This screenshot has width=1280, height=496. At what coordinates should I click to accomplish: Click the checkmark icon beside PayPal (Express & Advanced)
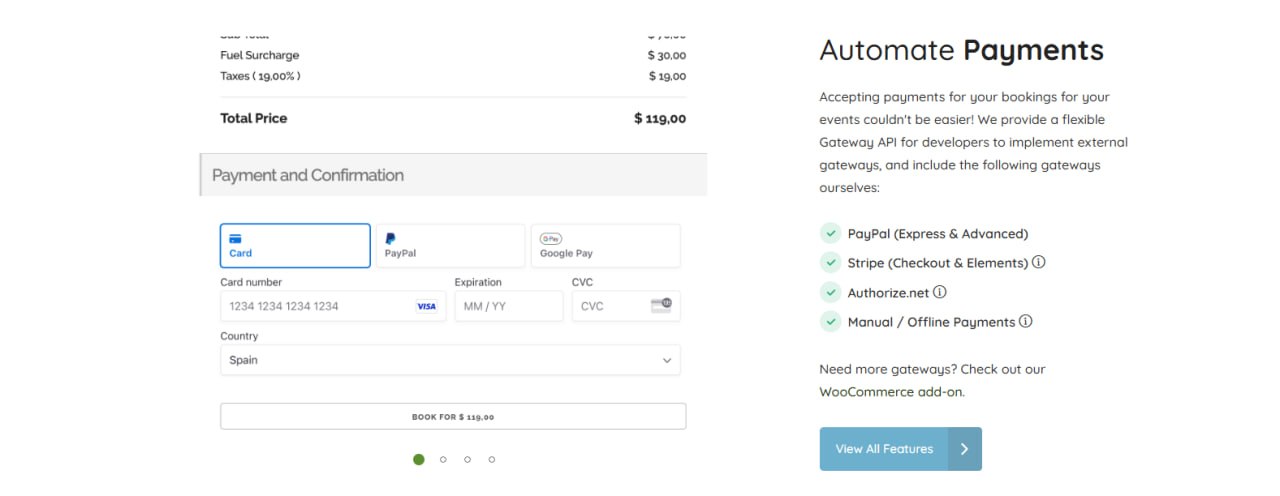pyautogui.click(x=830, y=233)
